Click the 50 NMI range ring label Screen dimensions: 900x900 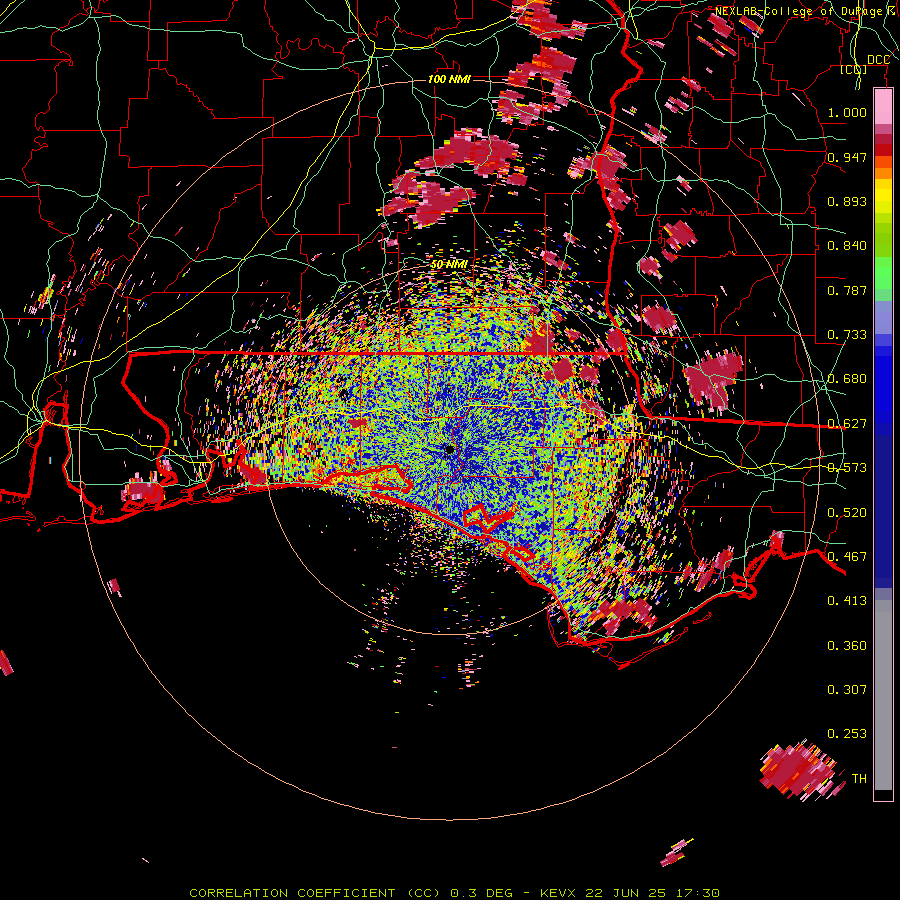click(x=449, y=265)
